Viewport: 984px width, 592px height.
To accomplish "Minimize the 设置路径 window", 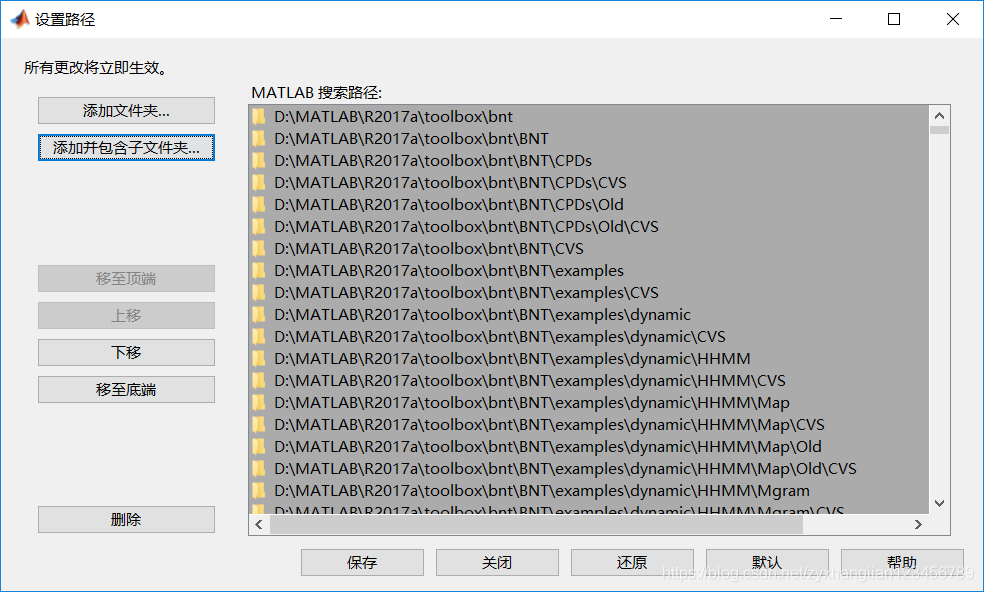I will click(836, 19).
